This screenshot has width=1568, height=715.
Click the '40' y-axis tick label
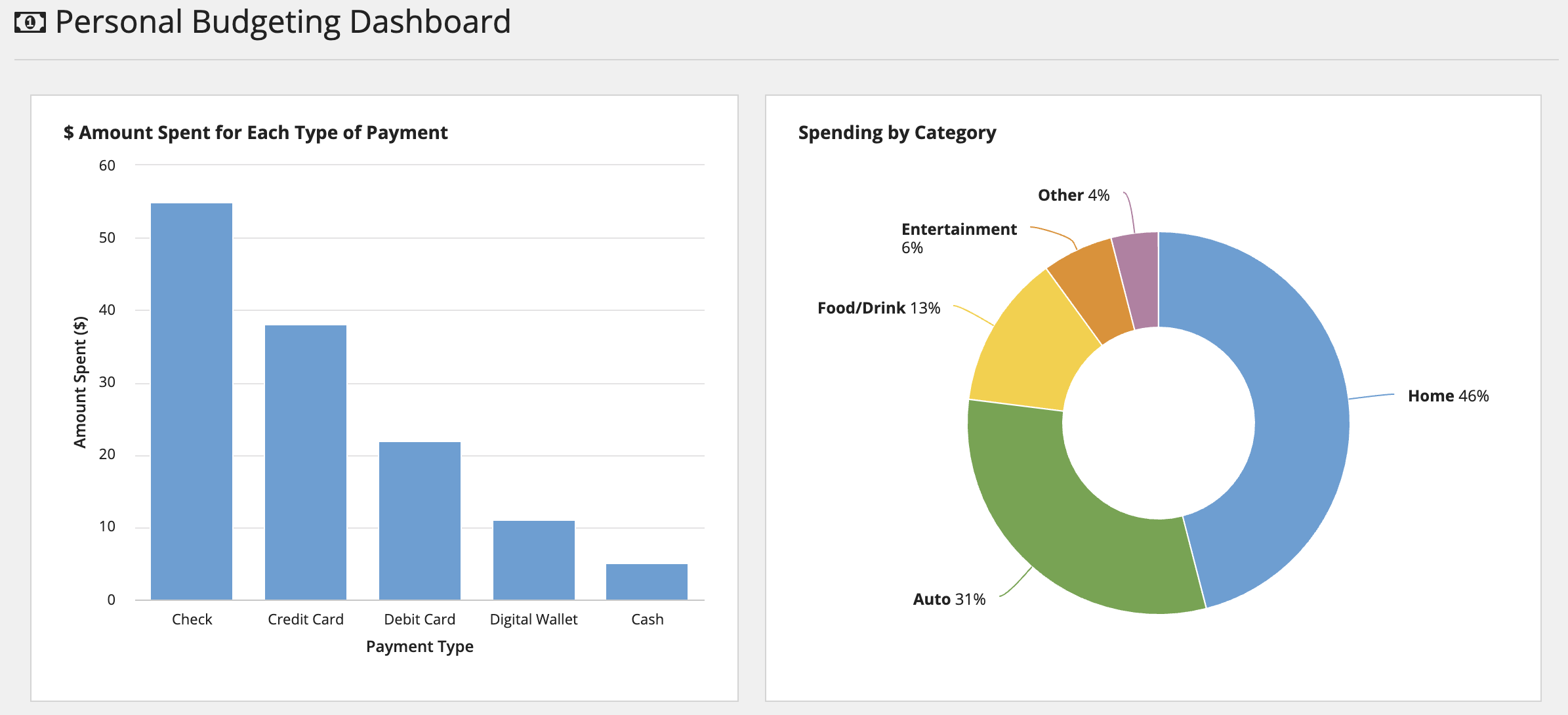coord(107,310)
